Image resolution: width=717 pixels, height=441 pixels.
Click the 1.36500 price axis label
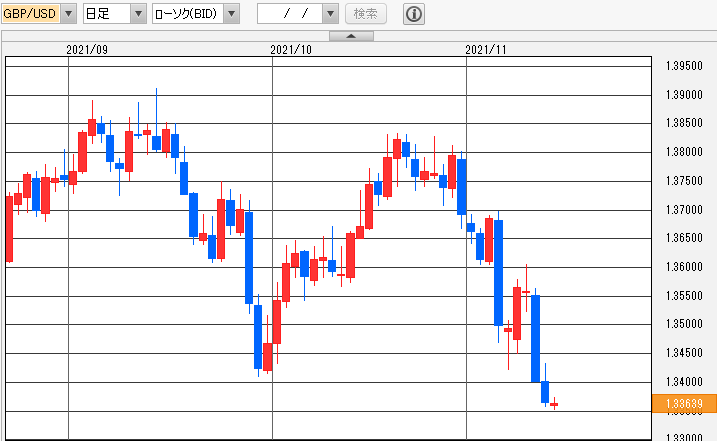(x=684, y=238)
